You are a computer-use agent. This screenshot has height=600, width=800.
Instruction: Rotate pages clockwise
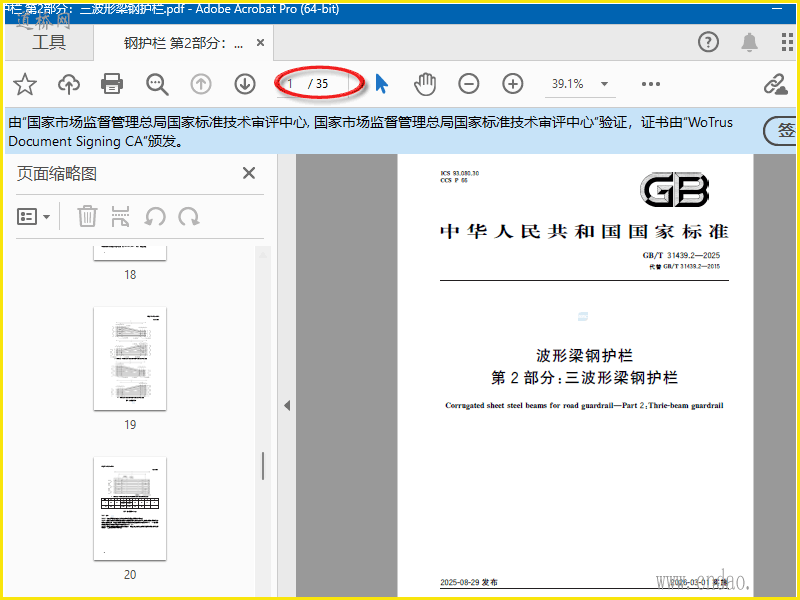coord(188,216)
